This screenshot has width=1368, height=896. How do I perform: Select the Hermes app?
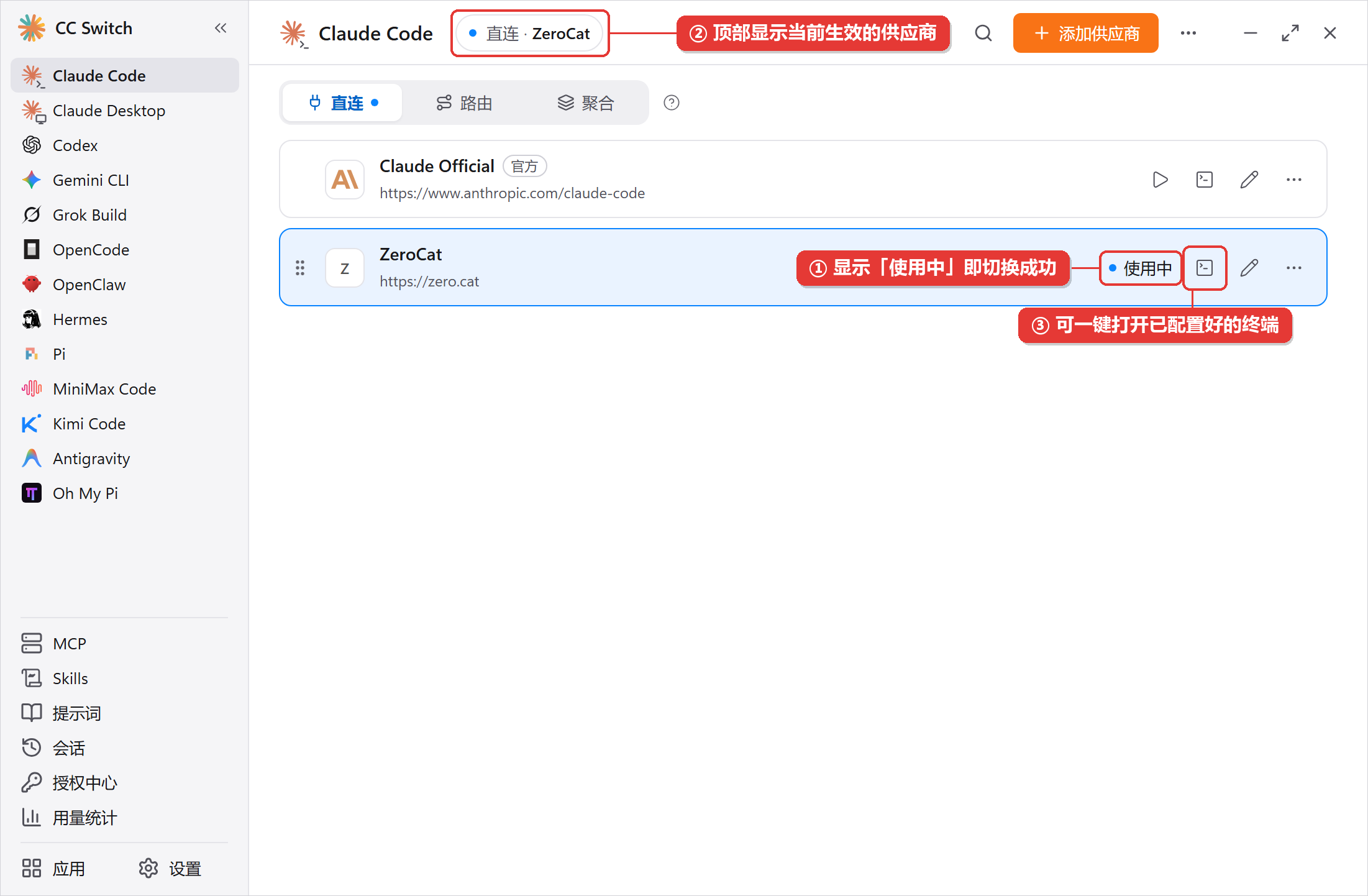click(124, 319)
